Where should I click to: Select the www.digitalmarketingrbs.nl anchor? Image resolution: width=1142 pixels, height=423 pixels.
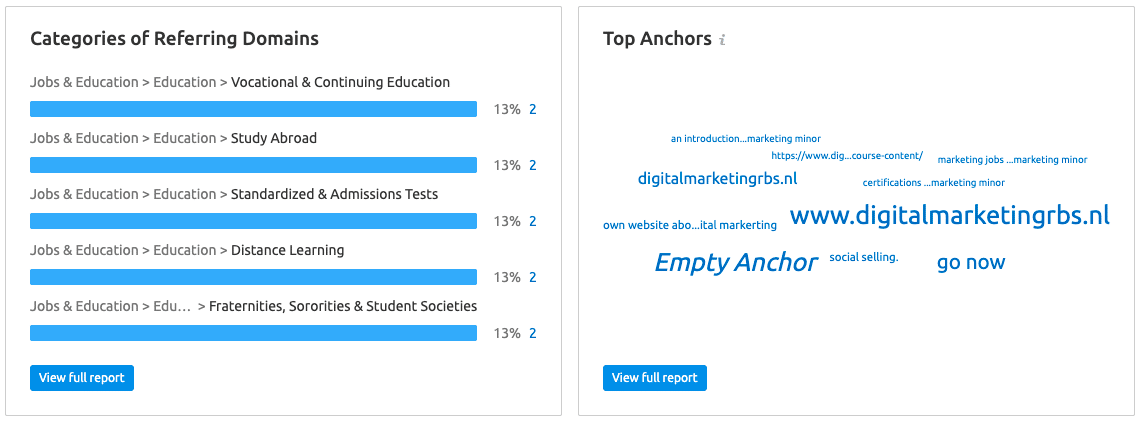[x=950, y=215]
